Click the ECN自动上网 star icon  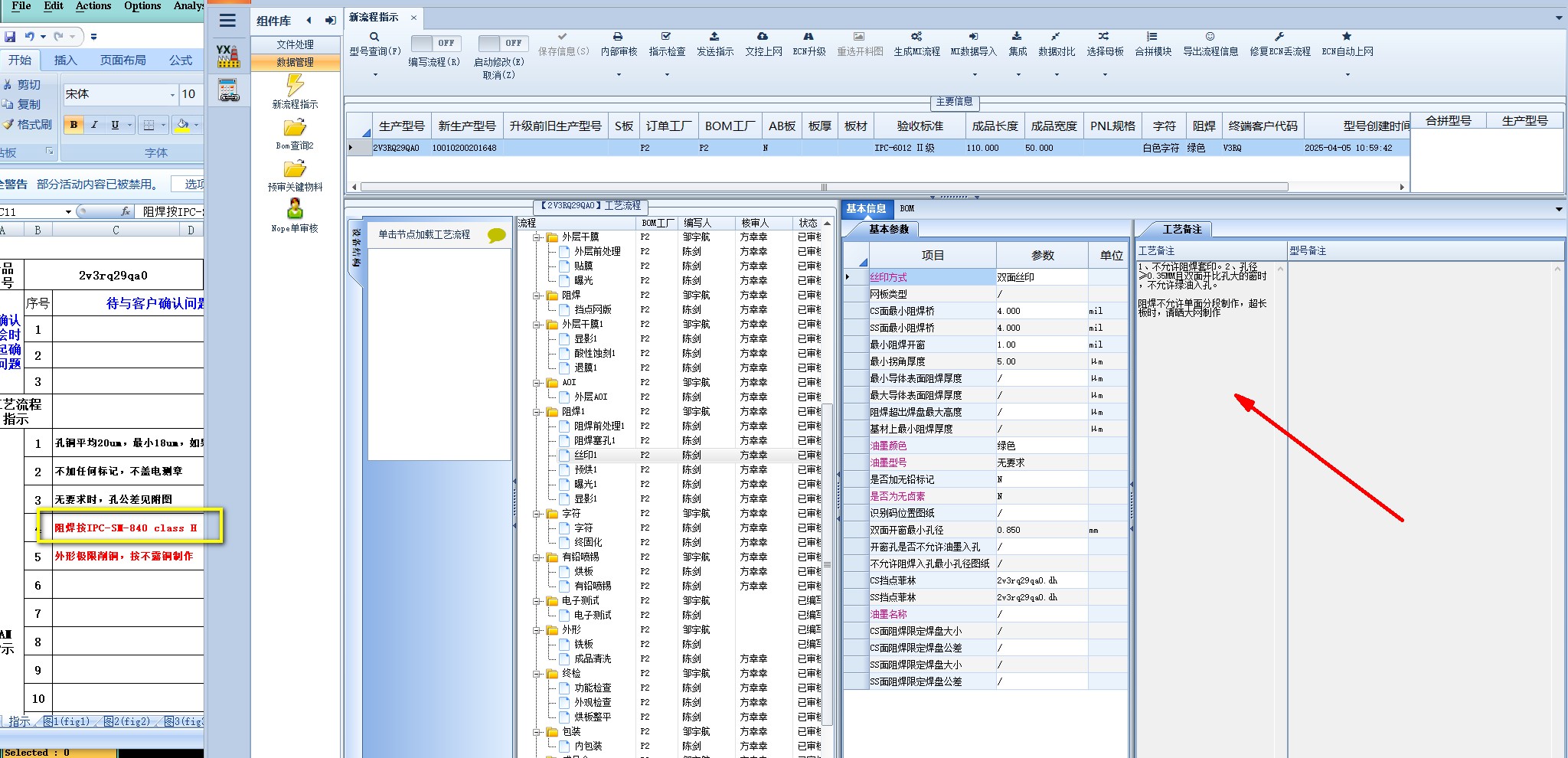coord(1347,36)
